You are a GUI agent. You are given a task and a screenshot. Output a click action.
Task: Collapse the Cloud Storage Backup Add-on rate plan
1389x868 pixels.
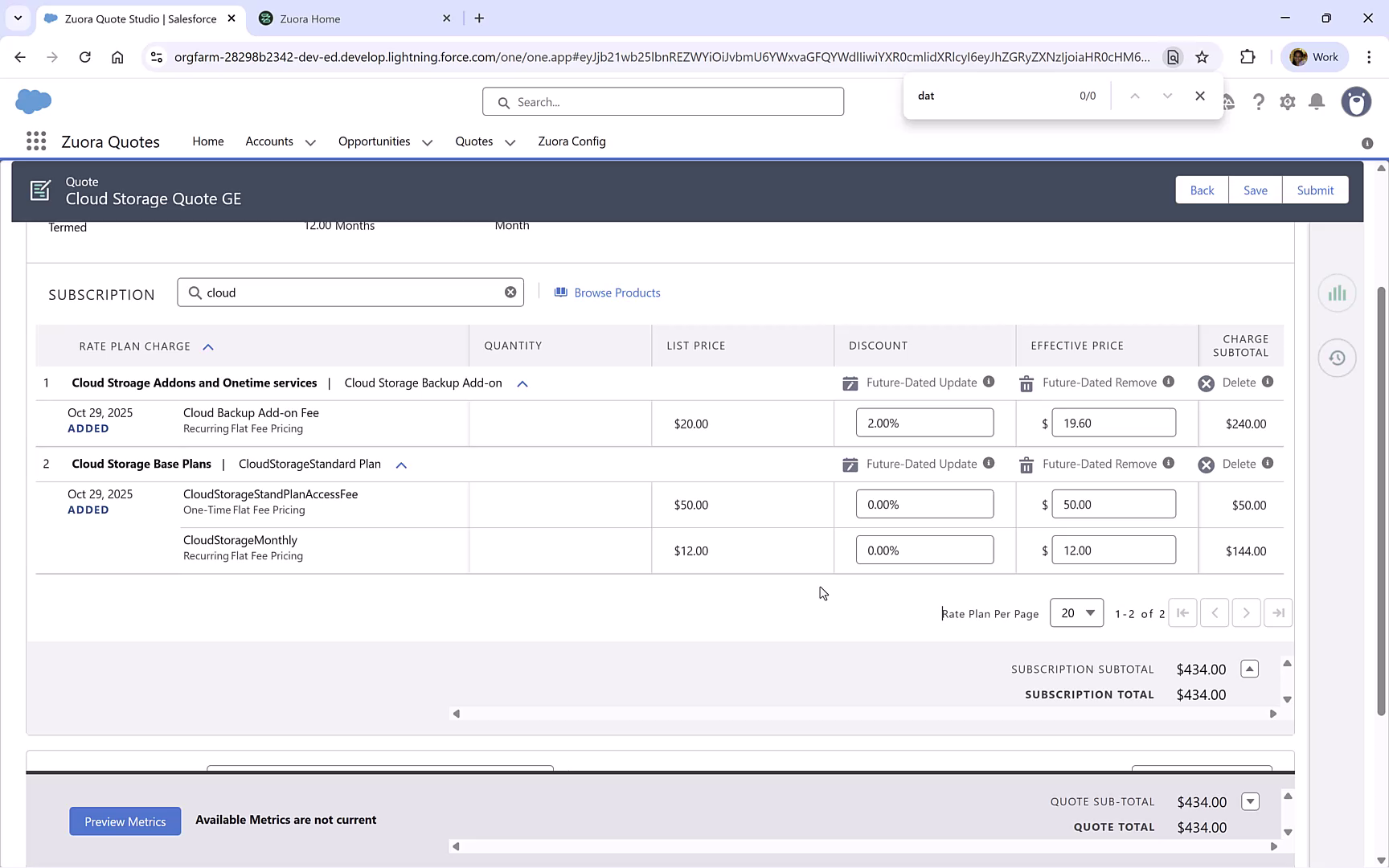coord(522,384)
